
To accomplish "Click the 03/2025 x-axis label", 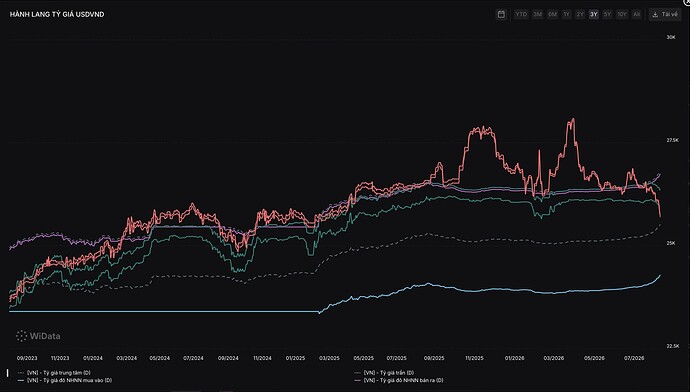I will 329,358.
